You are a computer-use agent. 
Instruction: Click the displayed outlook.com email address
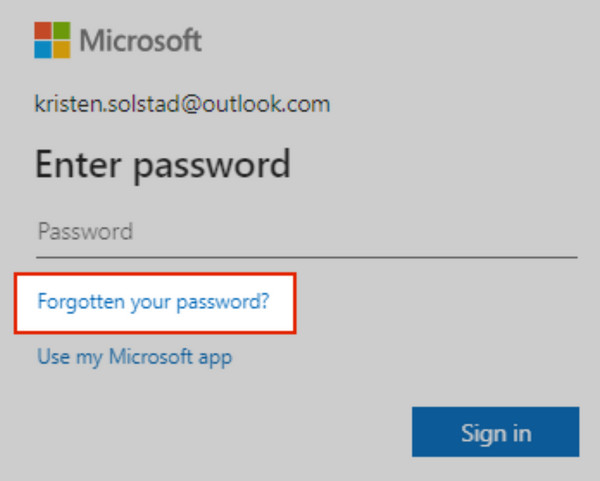[x=182, y=104]
